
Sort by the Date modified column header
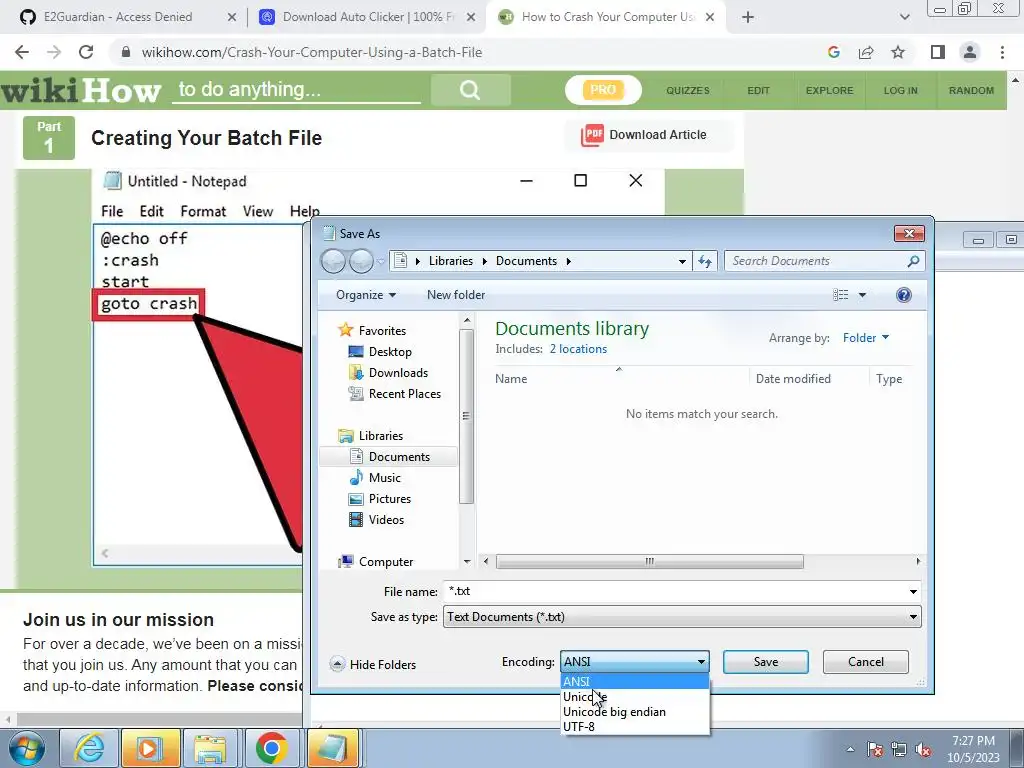[x=793, y=379]
